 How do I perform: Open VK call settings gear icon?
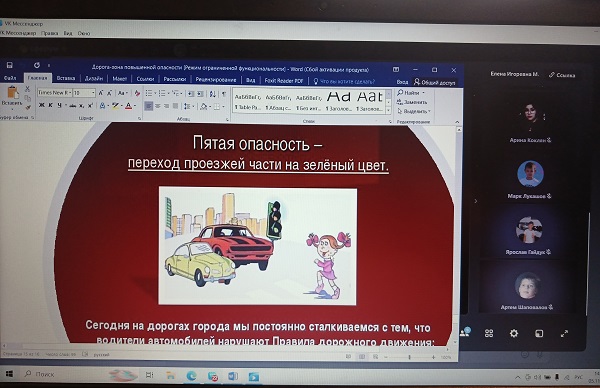click(x=514, y=333)
